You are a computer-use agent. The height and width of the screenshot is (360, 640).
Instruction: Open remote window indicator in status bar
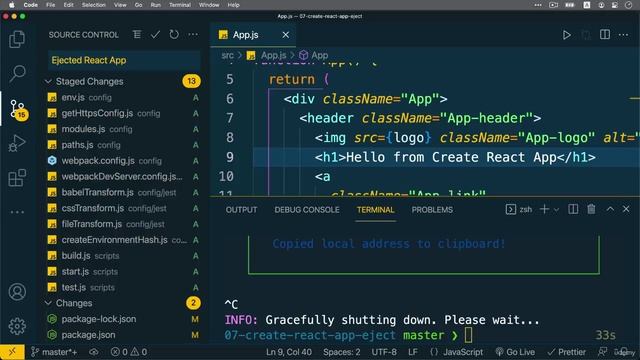point(12,351)
